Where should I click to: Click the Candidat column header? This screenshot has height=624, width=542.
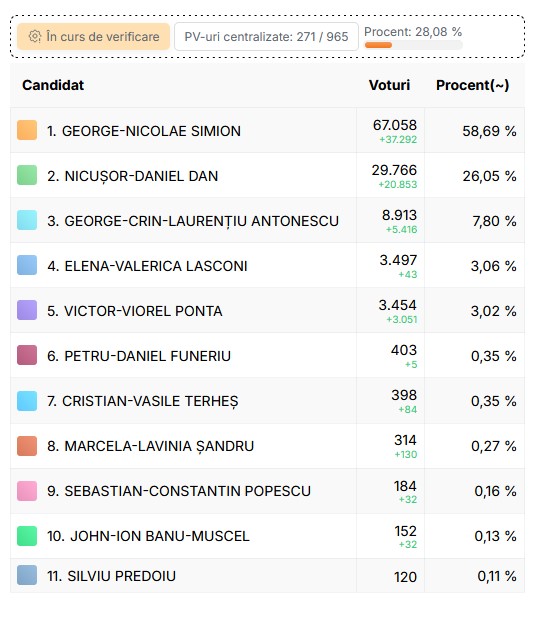(x=53, y=85)
